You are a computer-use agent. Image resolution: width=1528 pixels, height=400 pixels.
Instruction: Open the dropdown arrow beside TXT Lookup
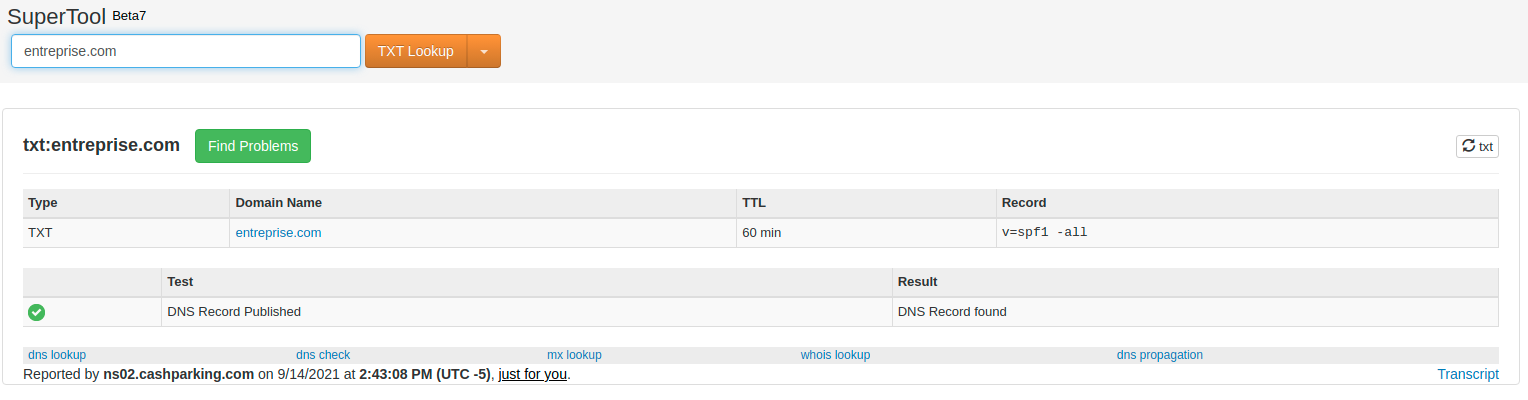(x=484, y=51)
